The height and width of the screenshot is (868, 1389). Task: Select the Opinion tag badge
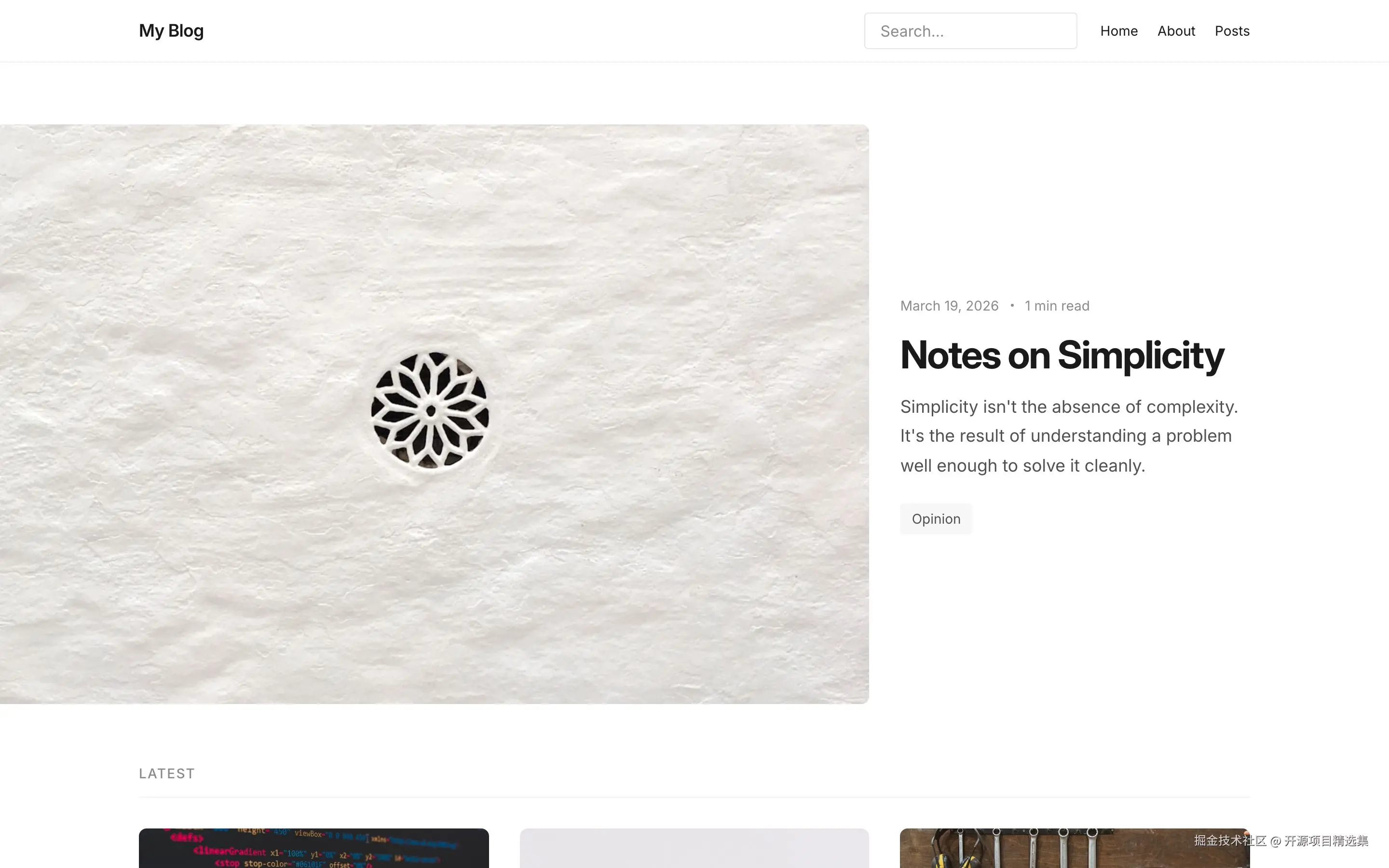936,519
